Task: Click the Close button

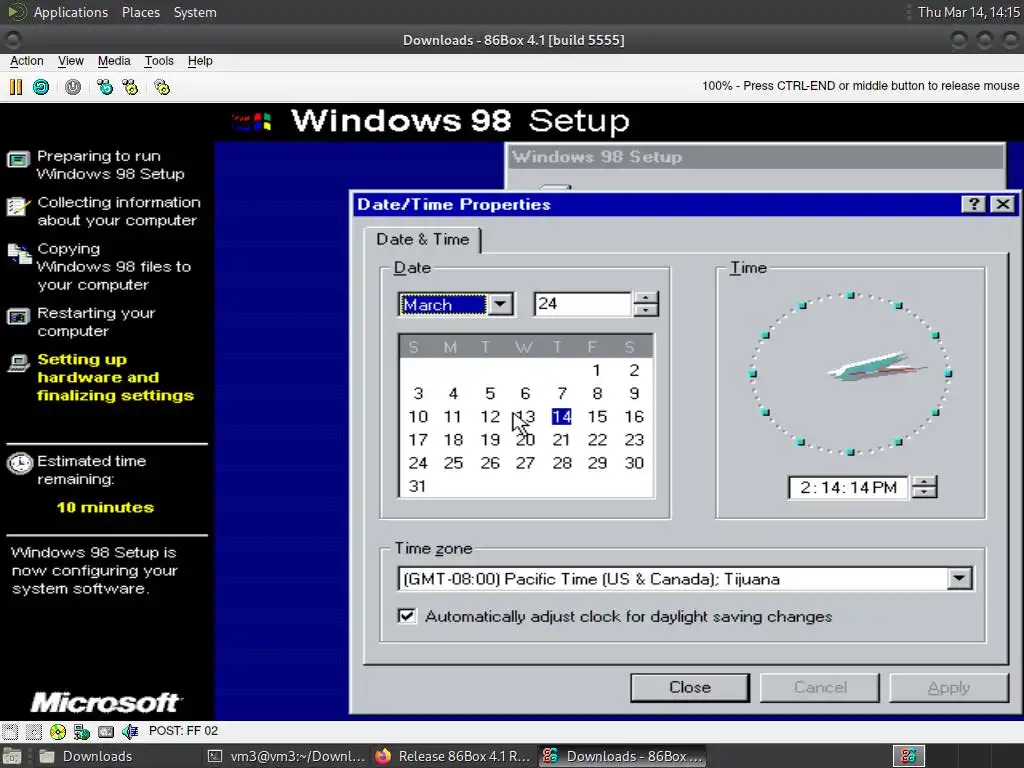Action: pos(690,688)
